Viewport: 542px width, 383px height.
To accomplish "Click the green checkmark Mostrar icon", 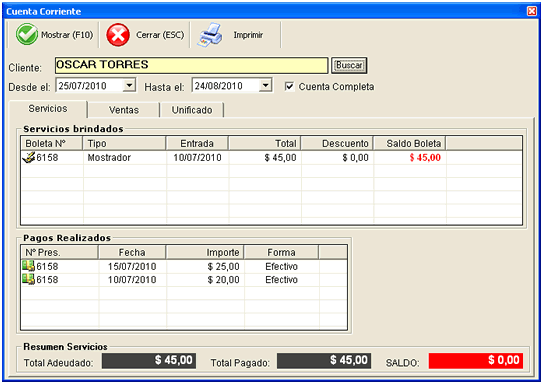I will [27, 34].
